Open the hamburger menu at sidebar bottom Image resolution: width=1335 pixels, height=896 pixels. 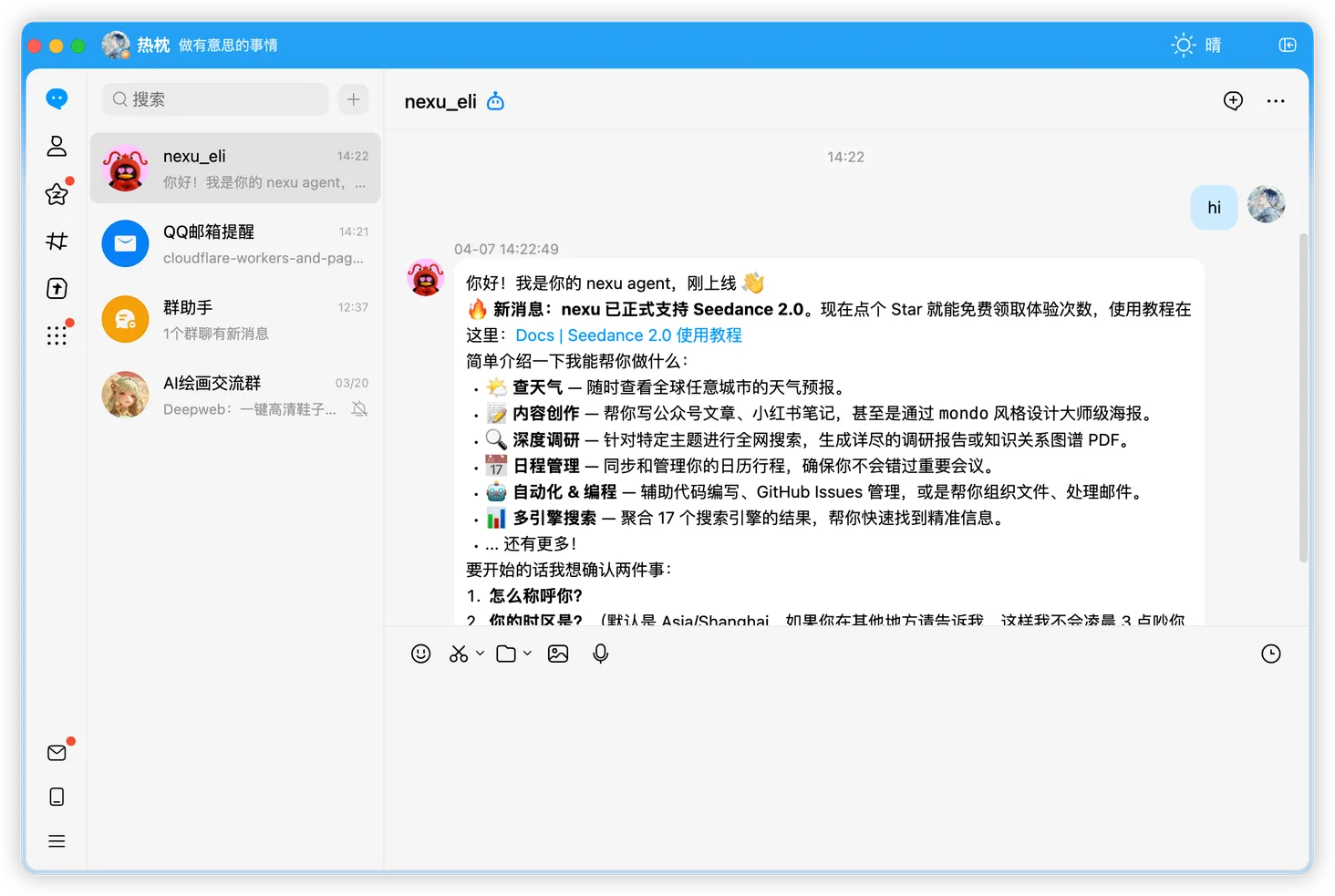pyautogui.click(x=57, y=840)
